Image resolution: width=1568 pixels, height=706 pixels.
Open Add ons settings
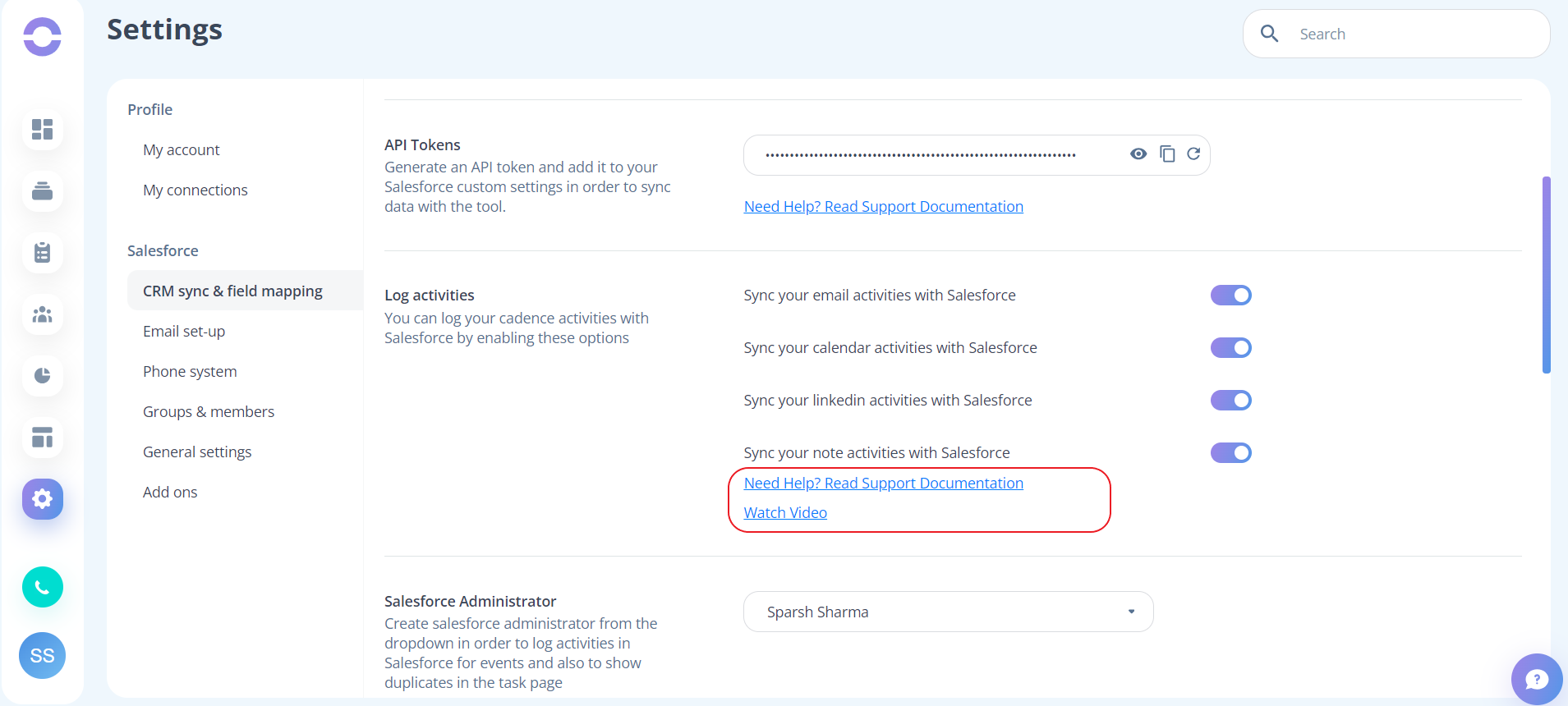(x=170, y=492)
